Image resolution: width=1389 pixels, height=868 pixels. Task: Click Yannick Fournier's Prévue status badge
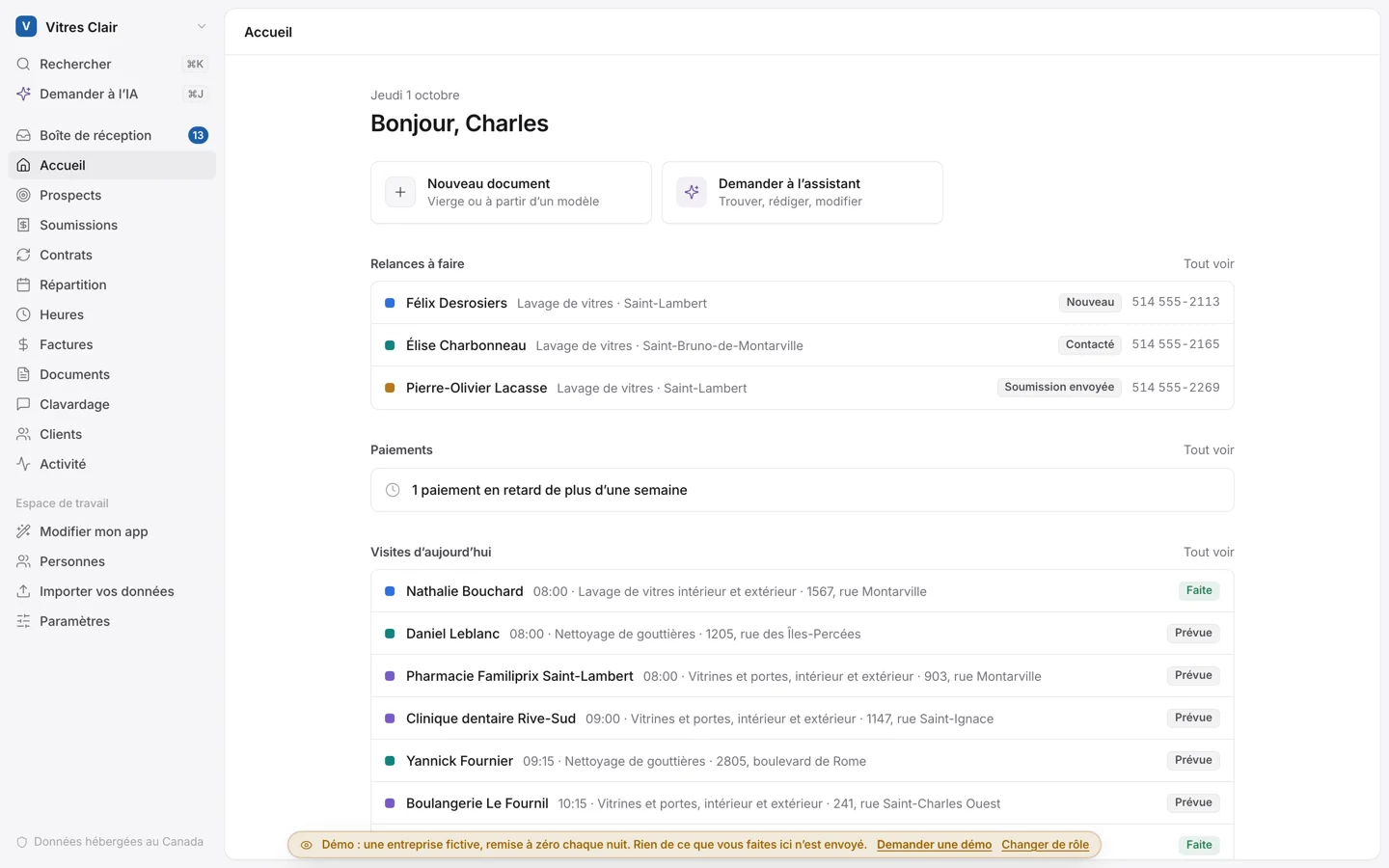(x=1193, y=760)
